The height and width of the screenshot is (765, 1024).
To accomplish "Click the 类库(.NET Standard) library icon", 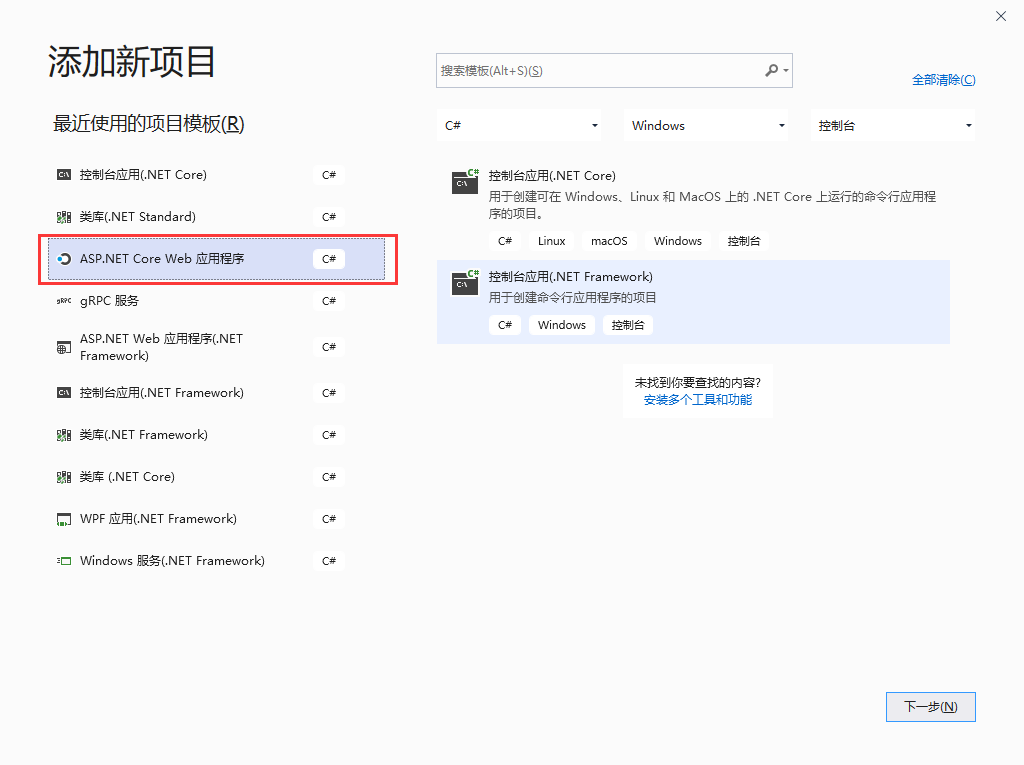I will (x=63, y=217).
